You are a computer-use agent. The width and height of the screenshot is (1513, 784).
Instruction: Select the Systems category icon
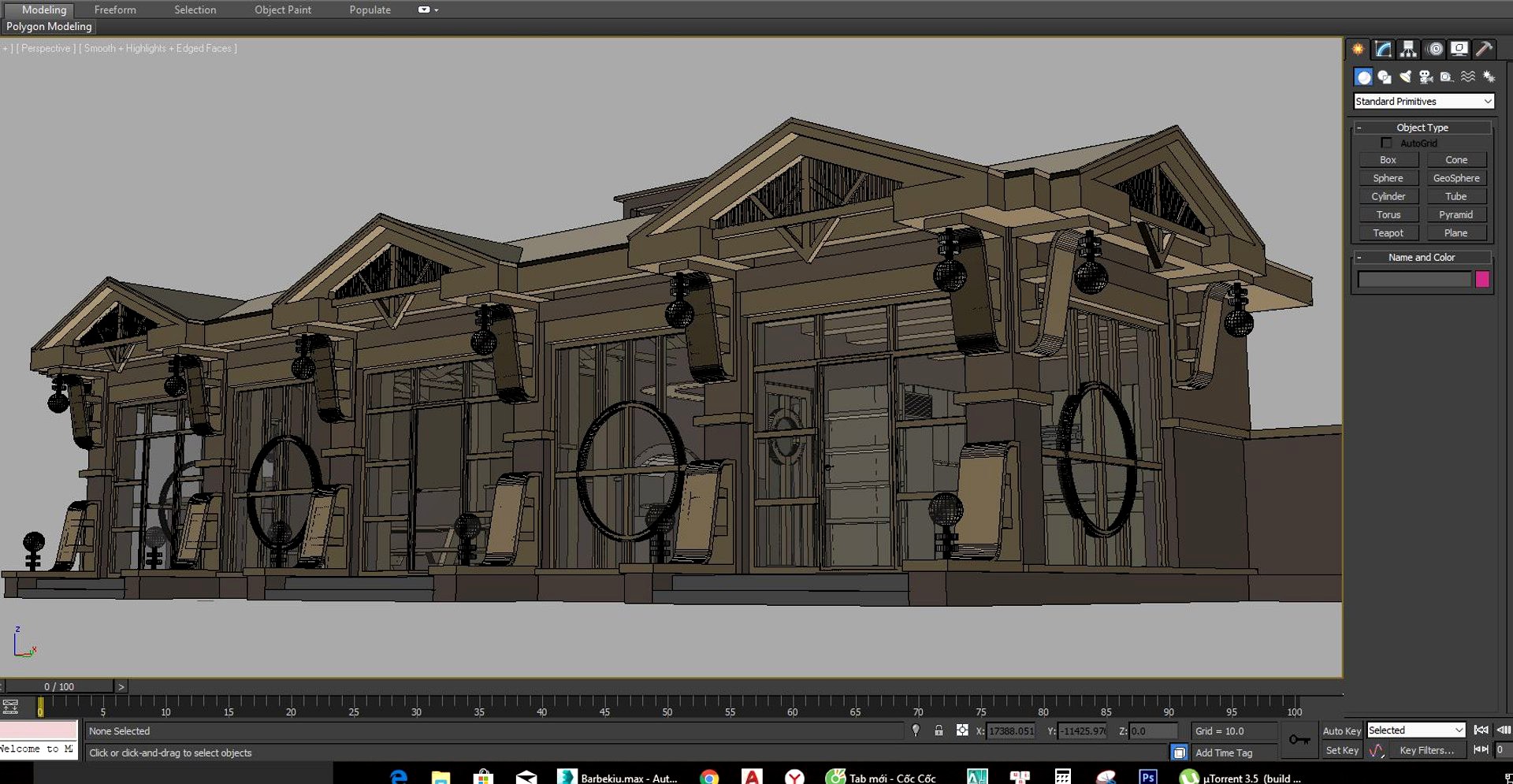pyautogui.click(x=1489, y=76)
